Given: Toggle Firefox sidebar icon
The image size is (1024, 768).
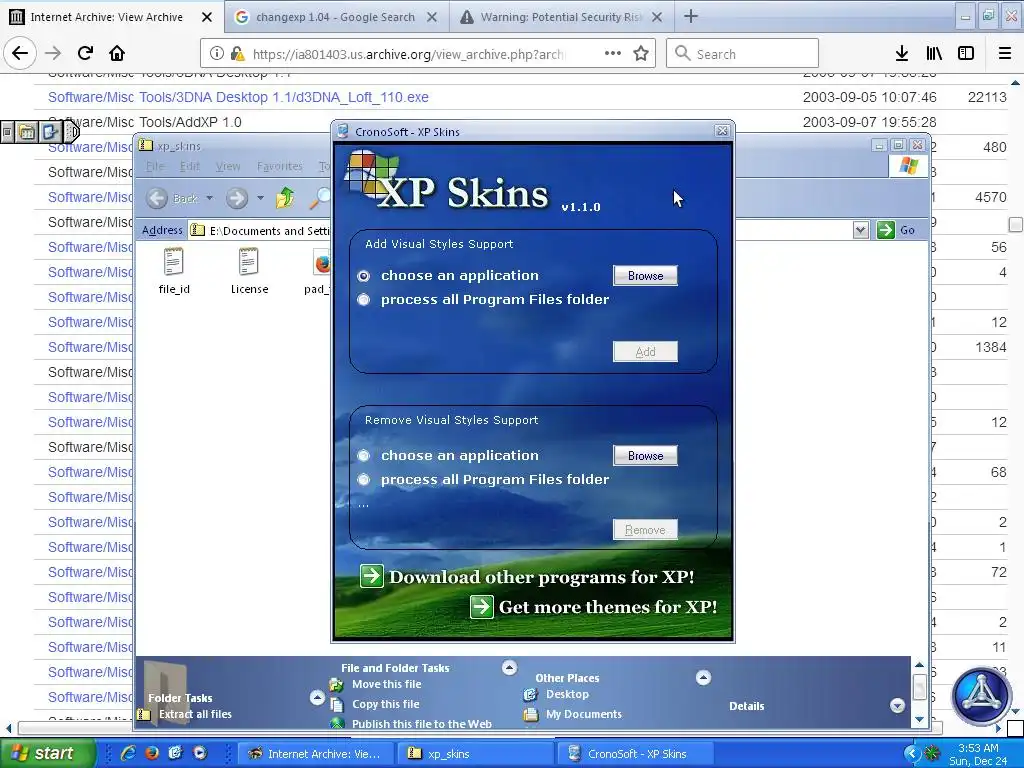Looking at the screenshot, I should pyautogui.click(x=966, y=54).
